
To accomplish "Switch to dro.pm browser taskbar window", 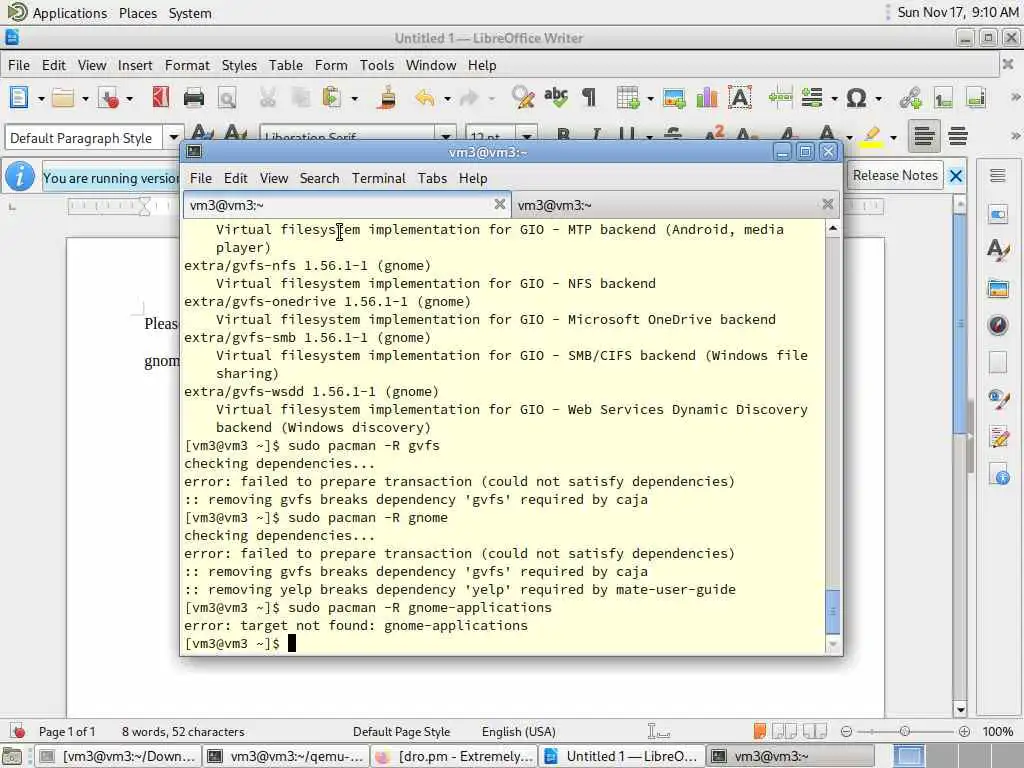I will 454,756.
